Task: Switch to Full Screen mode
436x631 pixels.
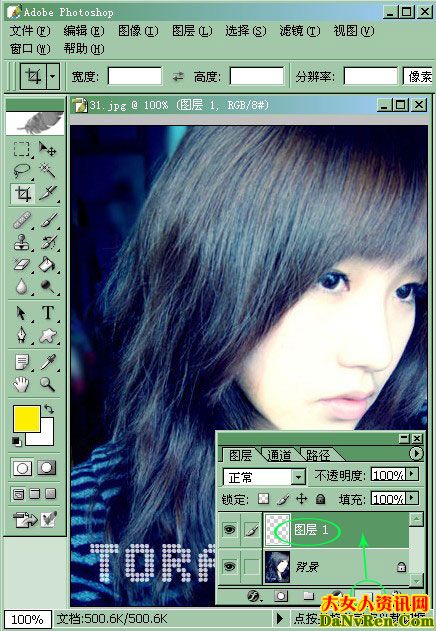Action: (51, 494)
